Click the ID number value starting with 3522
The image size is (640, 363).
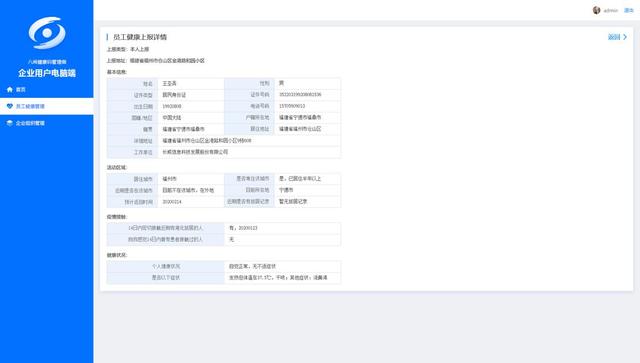click(300, 94)
